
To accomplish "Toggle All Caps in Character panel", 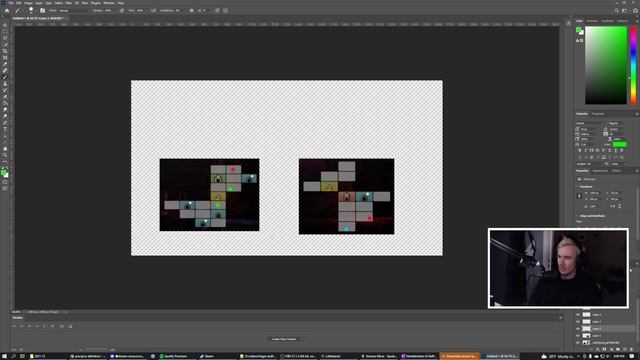I will 591,151.
